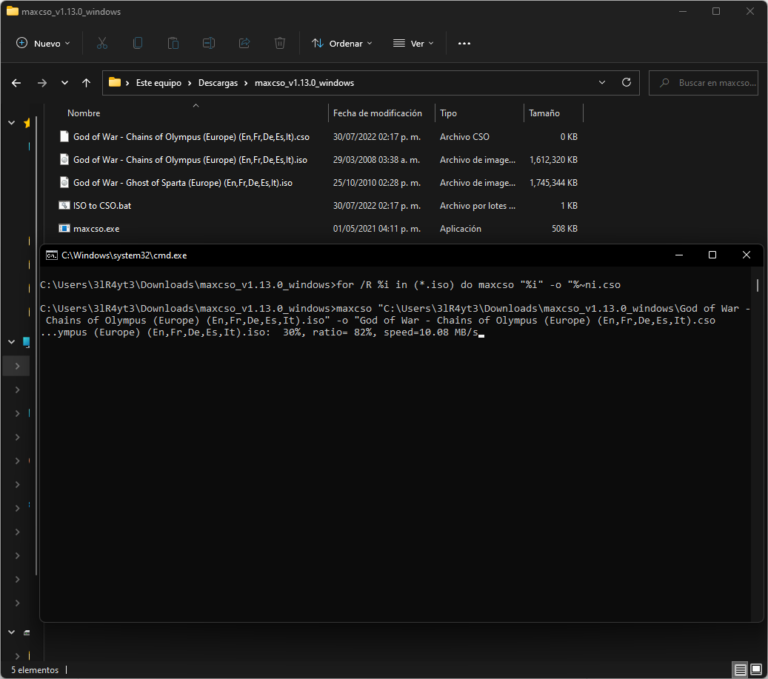Refresh the current folder view
This screenshot has width=768, height=679.
[627, 83]
